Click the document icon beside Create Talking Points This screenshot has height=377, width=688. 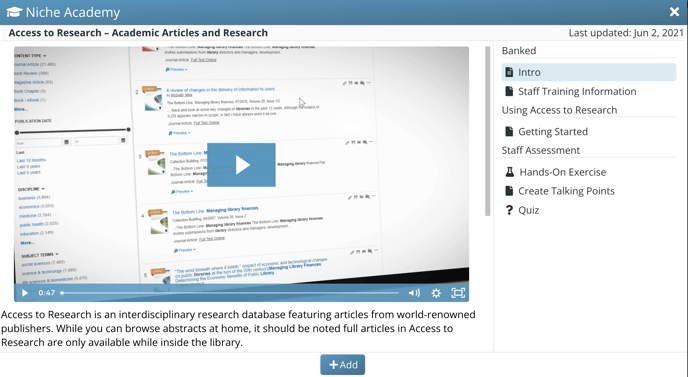(x=509, y=191)
